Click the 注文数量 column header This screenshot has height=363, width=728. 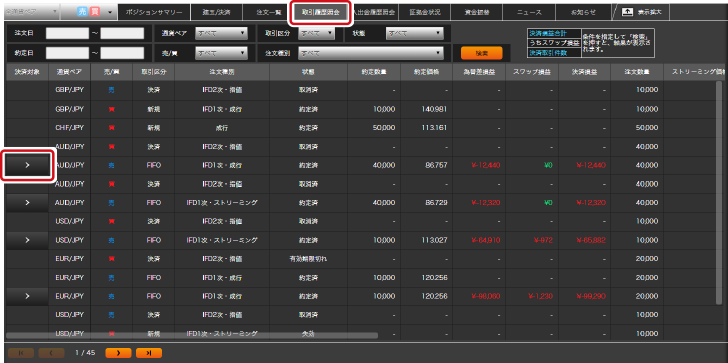click(637, 72)
